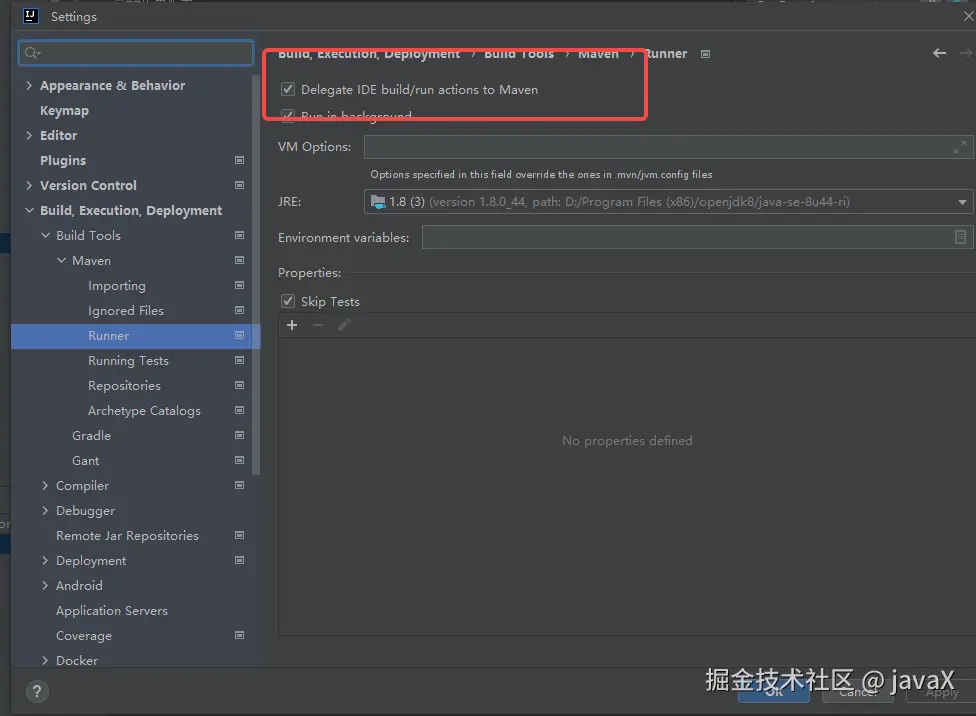Click project-level icon beside Gant
Viewport: 976px width, 716px height.
pyautogui.click(x=239, y=460)
